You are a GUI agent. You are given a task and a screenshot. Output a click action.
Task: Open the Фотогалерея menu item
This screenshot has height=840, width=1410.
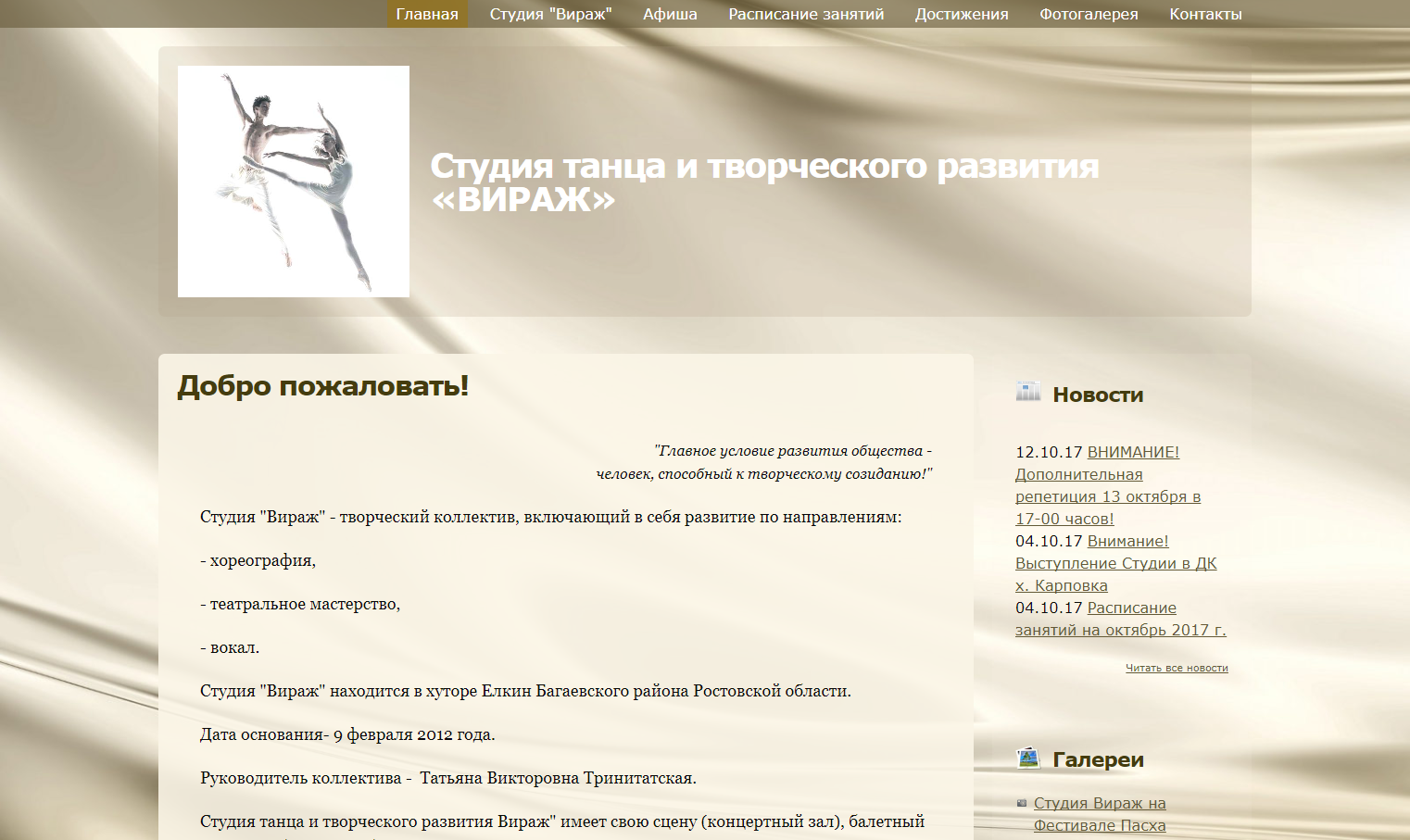1089,14
